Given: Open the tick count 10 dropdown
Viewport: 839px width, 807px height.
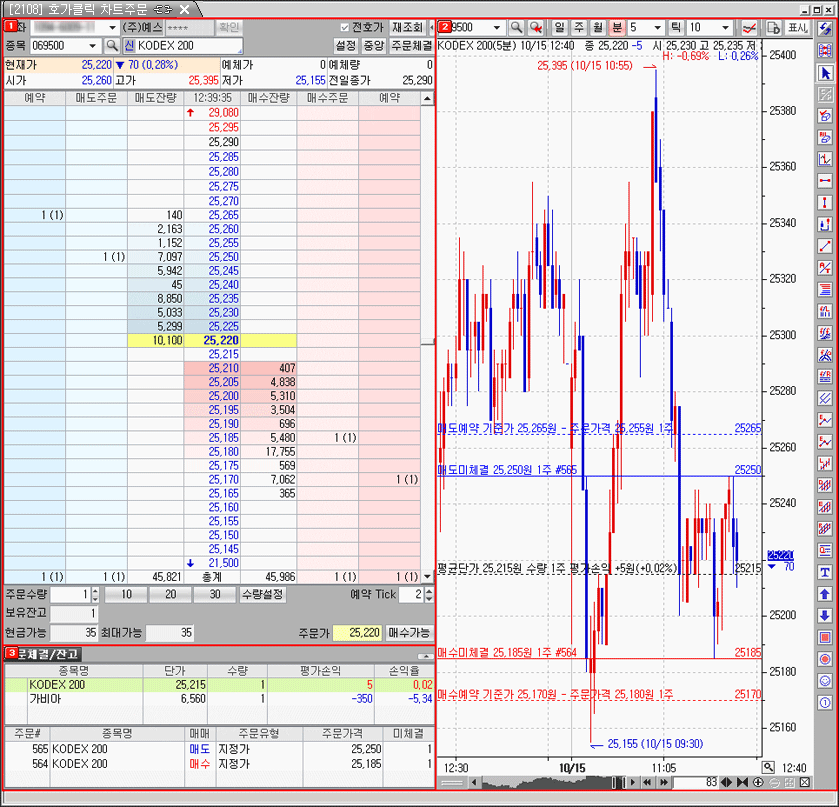Looking at the screenshot, I should pyautogui.click(x=723, y=28).
